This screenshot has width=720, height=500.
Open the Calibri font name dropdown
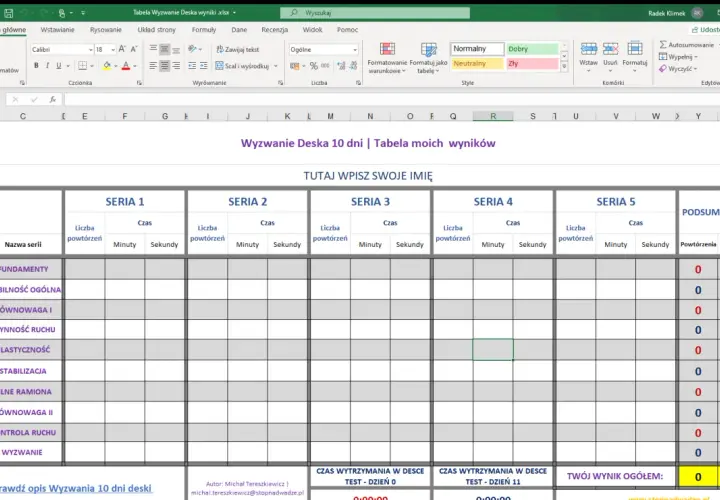[x=90, y=49]
